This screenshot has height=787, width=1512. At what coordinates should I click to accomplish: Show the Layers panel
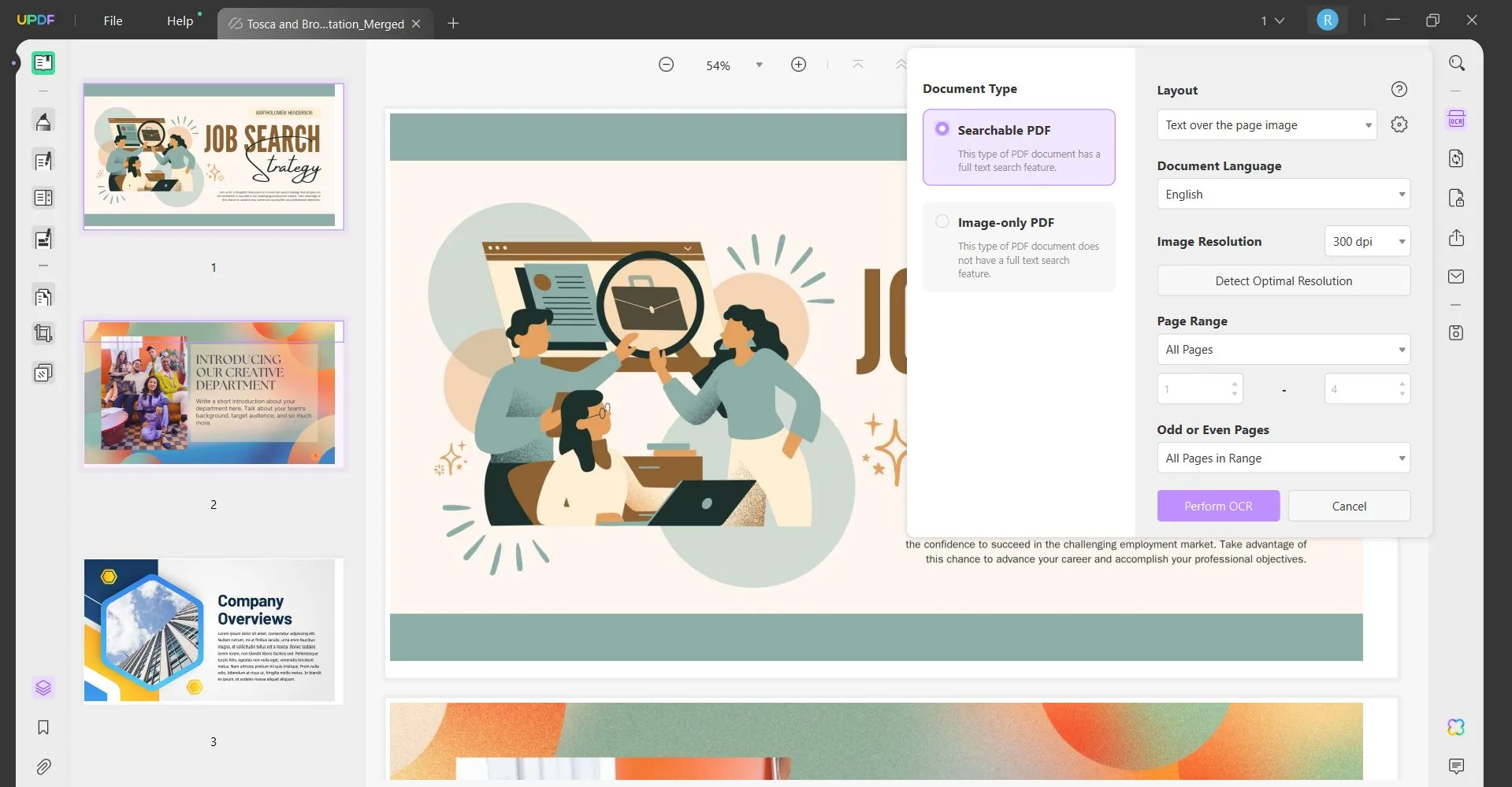click(x=43, y=688)
